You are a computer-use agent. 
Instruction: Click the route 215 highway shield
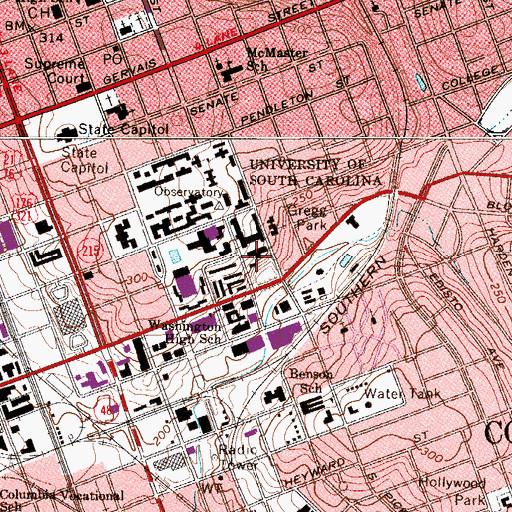coord(91,250)
